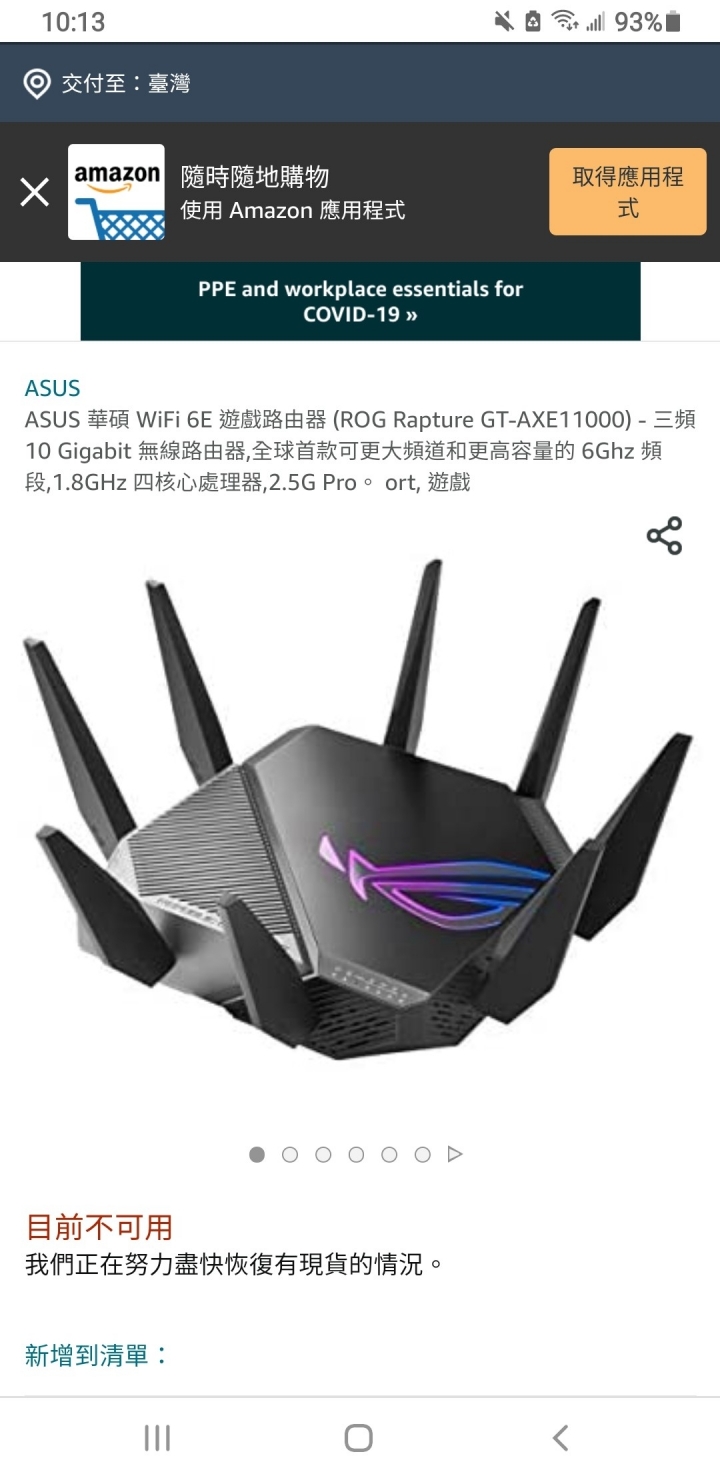Open the ASUS brand link
This screenshot has height=1480, width=720.
coord(53,388)
